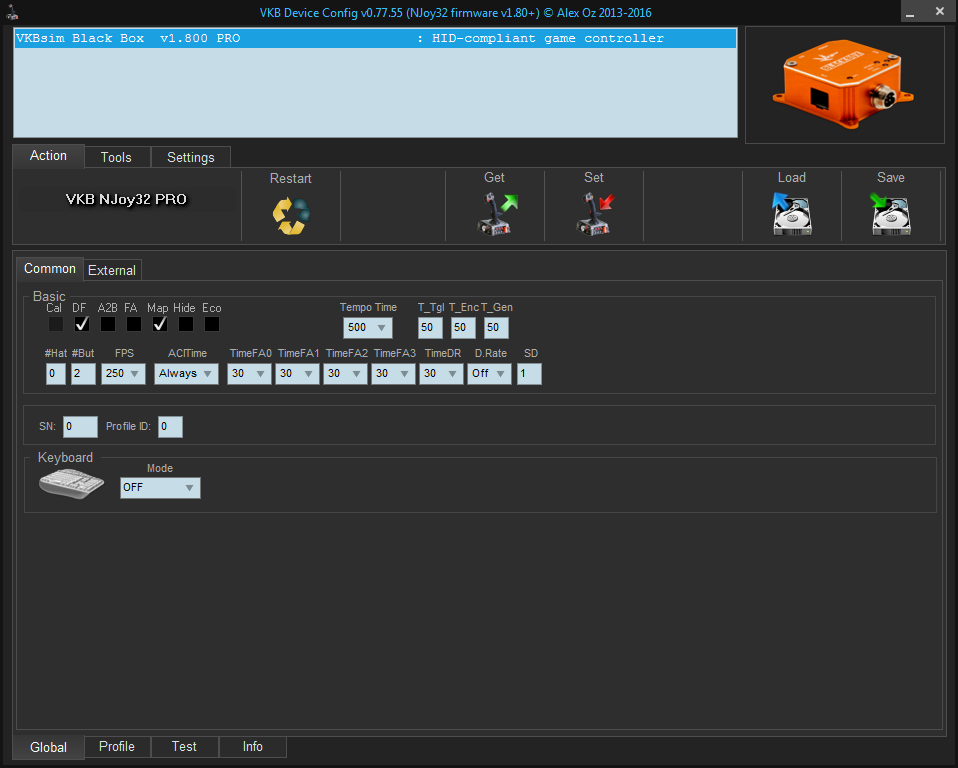This screenshot has height=768, width=958.
Task: Click the SD input field
Action: click(x=529, y=373)
